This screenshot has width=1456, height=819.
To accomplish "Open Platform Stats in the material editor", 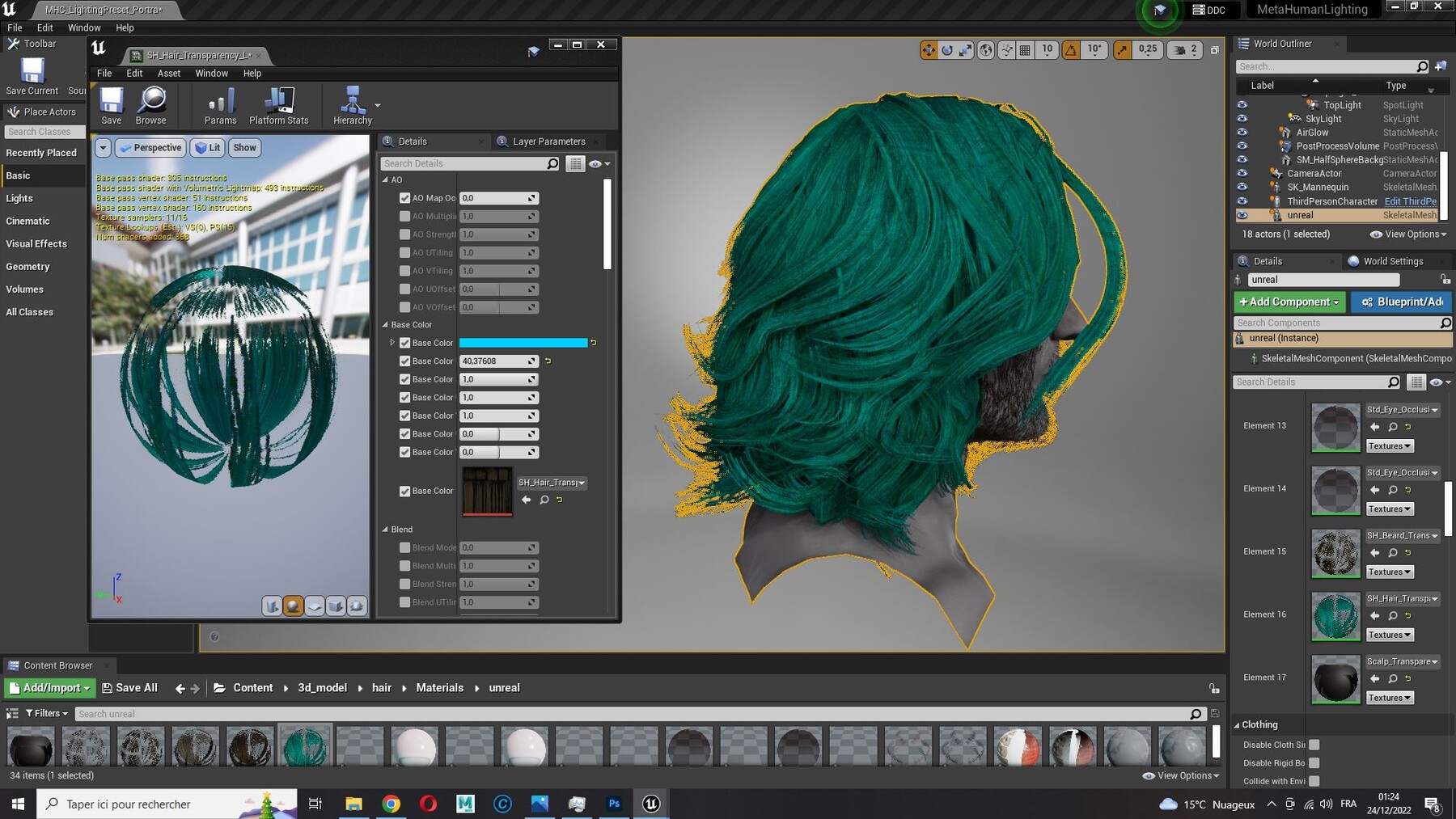I will [x=278, y=106].
